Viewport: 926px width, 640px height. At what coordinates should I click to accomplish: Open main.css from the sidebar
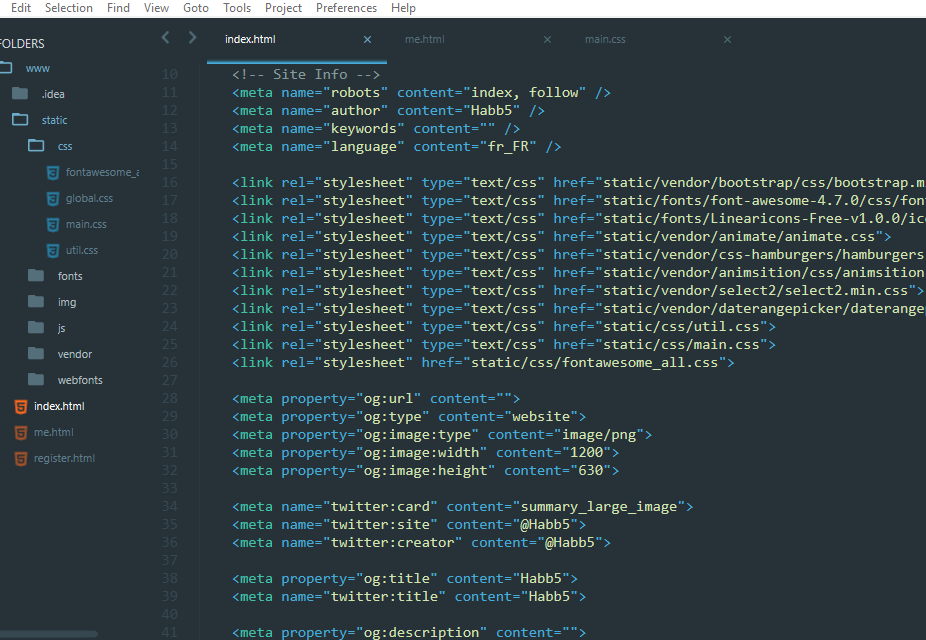(86, 224)
